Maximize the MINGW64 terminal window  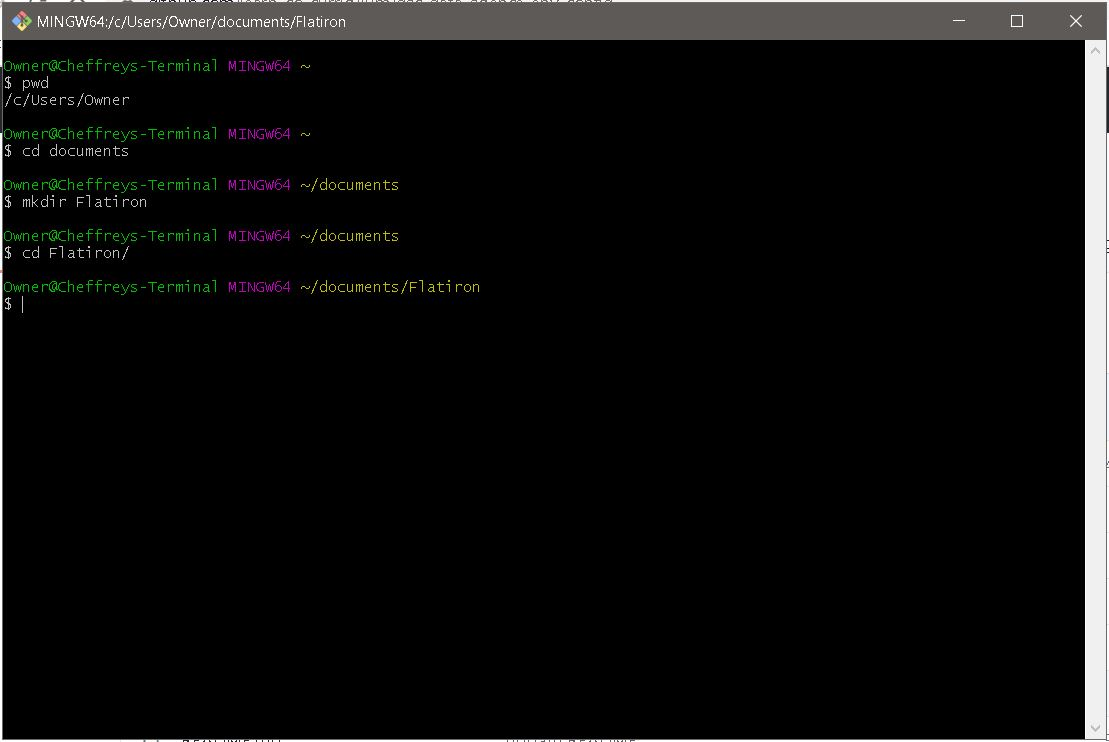tap(1016, 21)
